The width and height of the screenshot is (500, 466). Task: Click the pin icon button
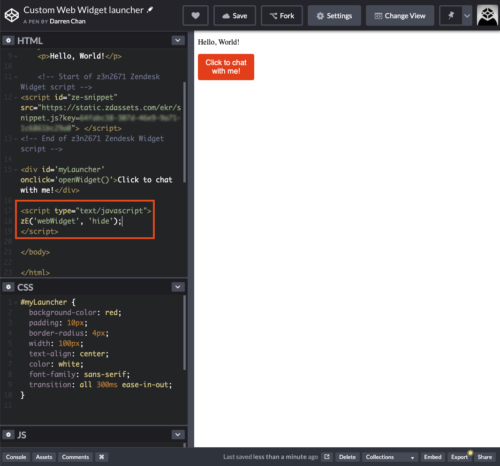pos(451,16)
